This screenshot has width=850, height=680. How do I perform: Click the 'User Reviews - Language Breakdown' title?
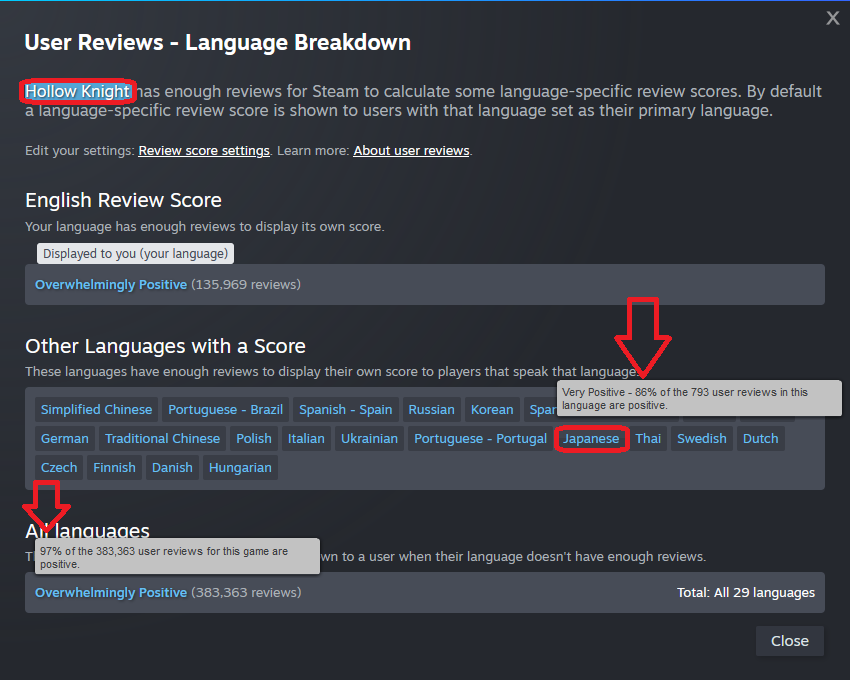(x=217, y=42)
